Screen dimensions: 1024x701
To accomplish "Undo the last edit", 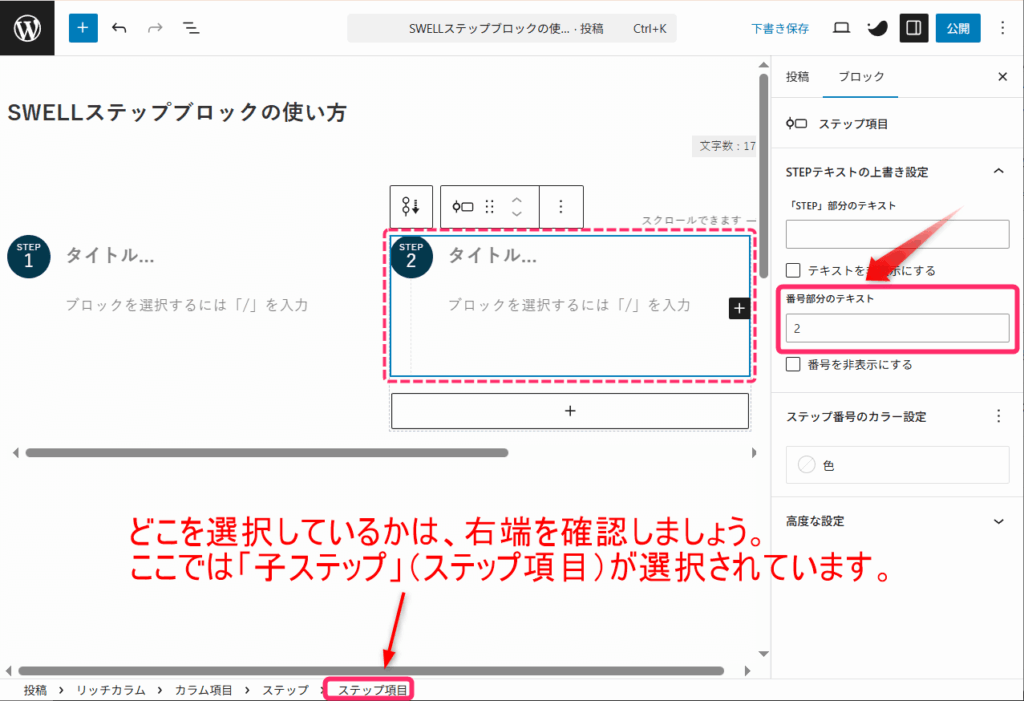I will pyautogui.click(x=120, y=28).
